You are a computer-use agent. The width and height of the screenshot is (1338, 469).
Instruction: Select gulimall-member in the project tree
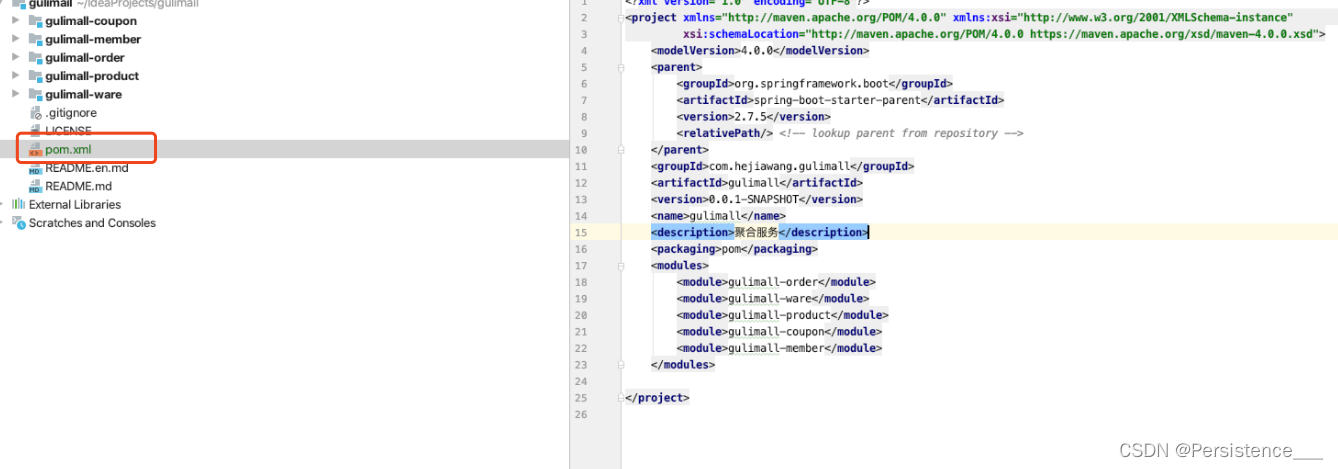(x=93, y=39)
